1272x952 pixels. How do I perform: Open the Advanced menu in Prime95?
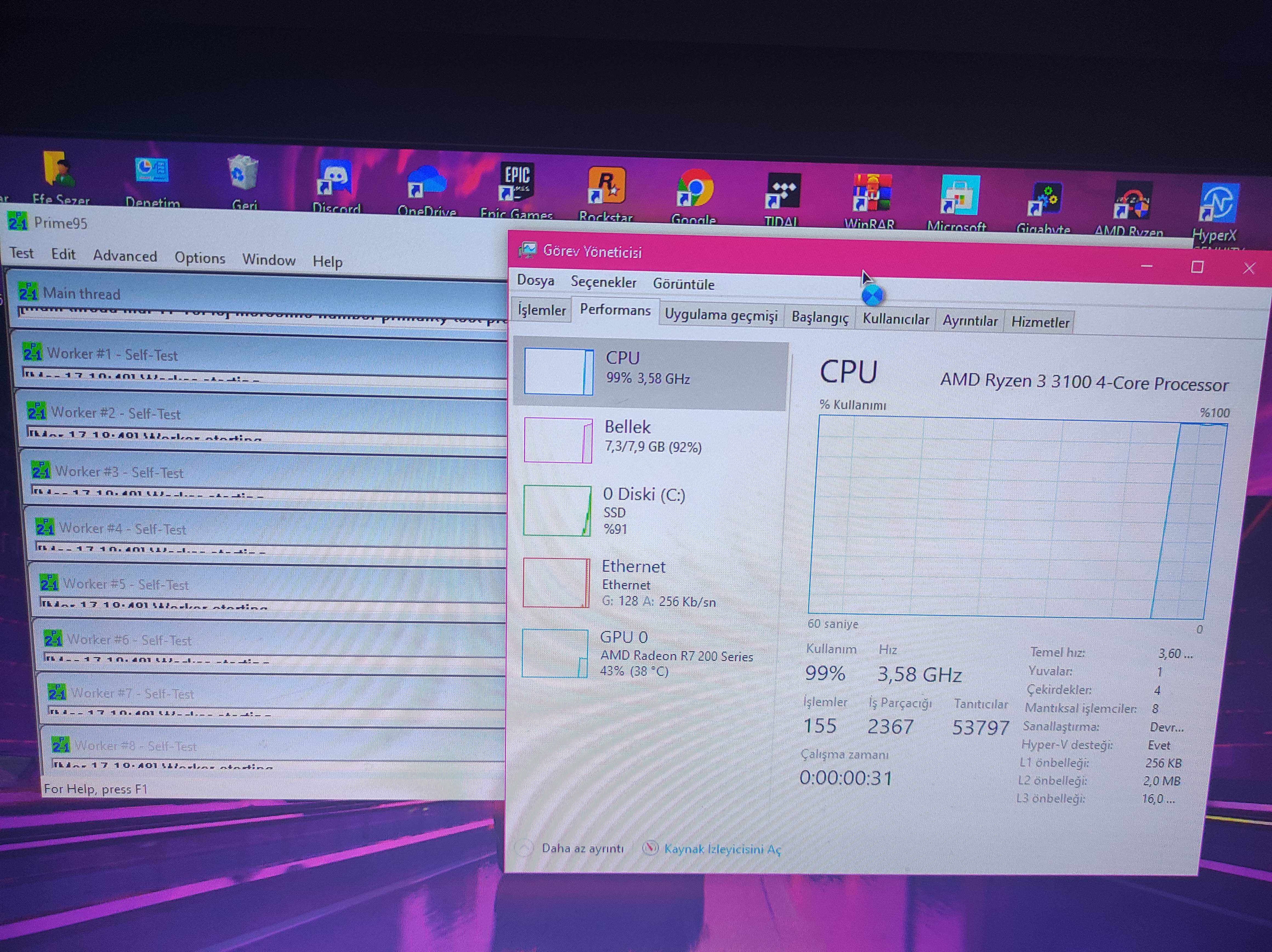click(125, 256)
